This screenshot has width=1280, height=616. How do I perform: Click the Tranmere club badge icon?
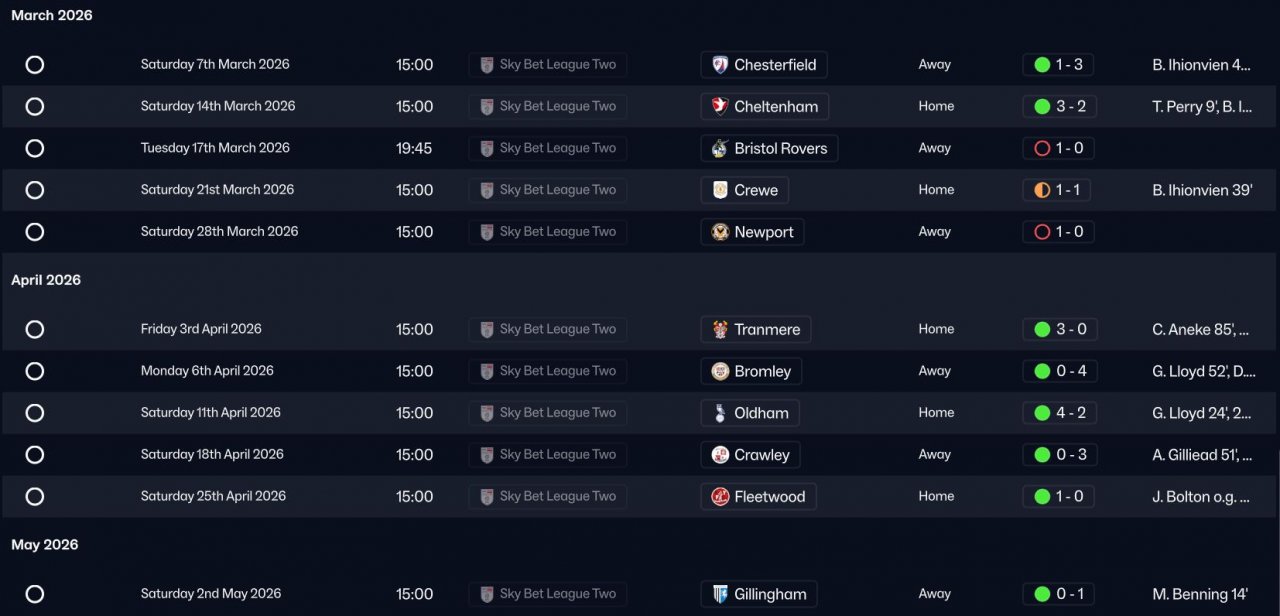(x=719, y=330)
